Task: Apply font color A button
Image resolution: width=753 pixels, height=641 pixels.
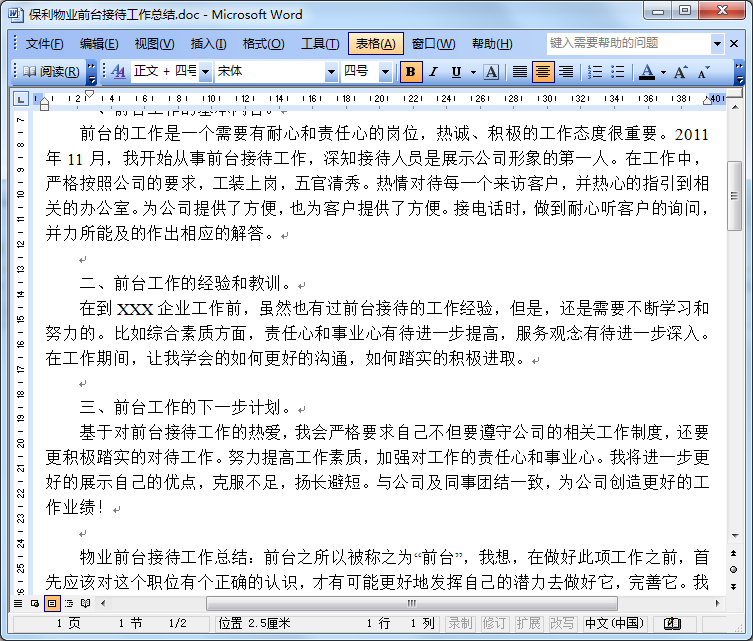Action: (x=647, y=72)
